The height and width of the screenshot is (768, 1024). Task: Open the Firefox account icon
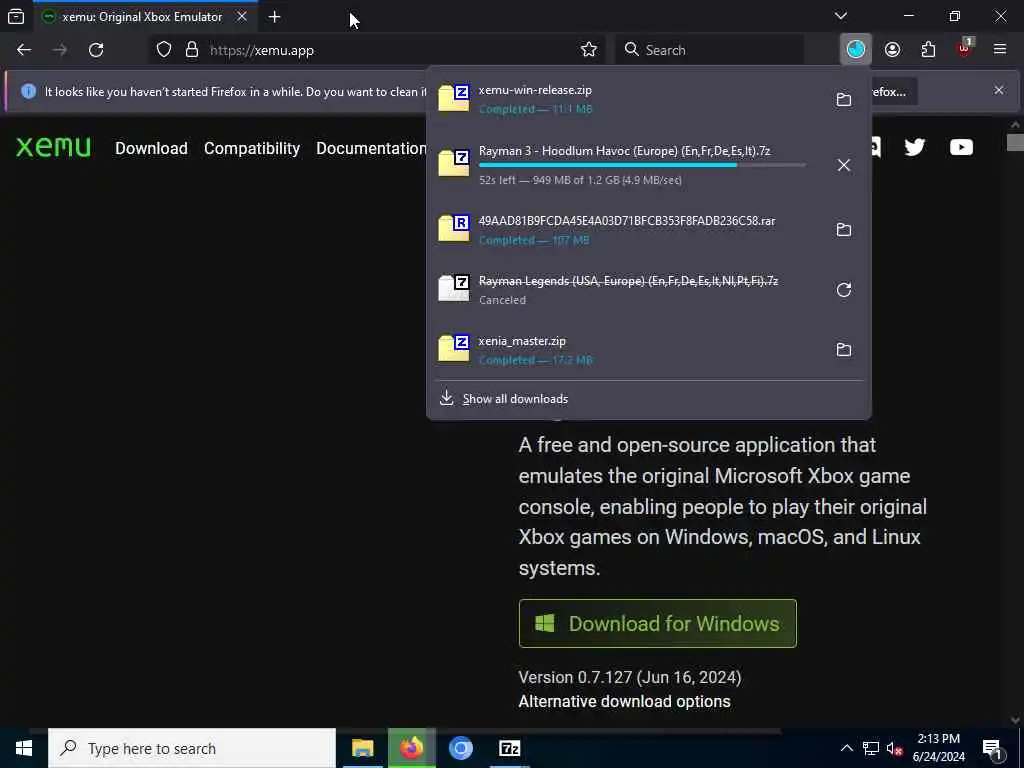(x=892, y=50)
